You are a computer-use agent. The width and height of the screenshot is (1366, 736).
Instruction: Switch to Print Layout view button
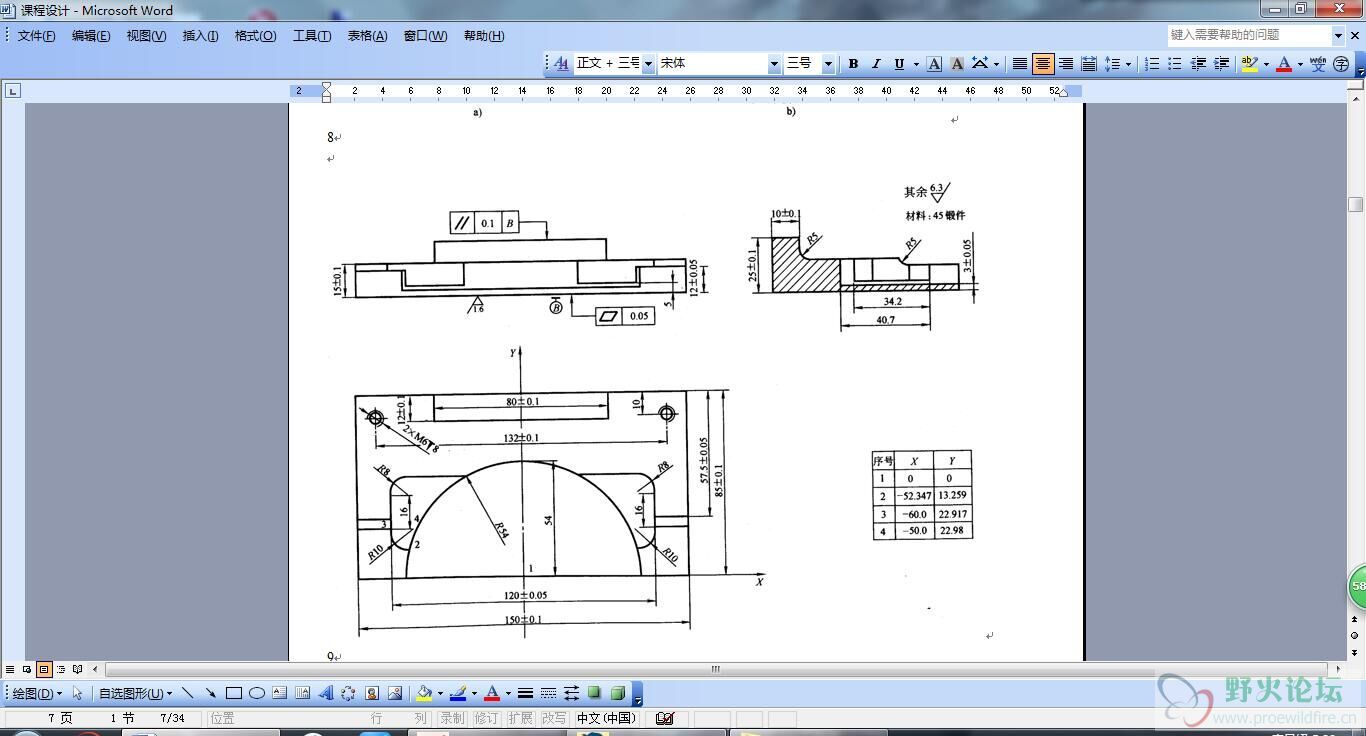43,669
